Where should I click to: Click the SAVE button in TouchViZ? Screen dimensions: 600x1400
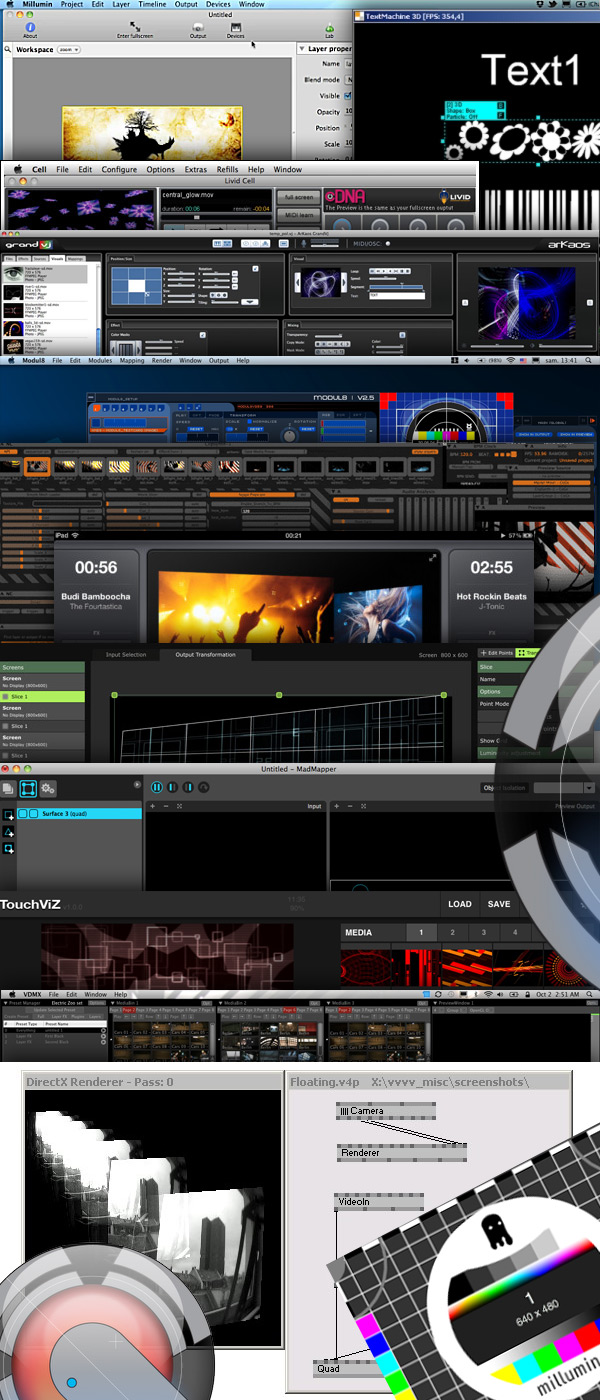tap(499, 904)
